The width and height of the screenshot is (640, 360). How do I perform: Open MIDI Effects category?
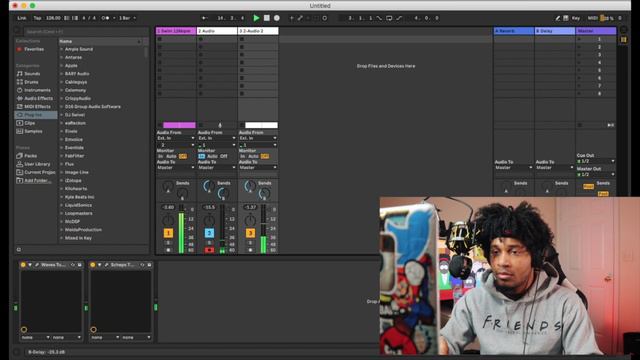point(37,107)
